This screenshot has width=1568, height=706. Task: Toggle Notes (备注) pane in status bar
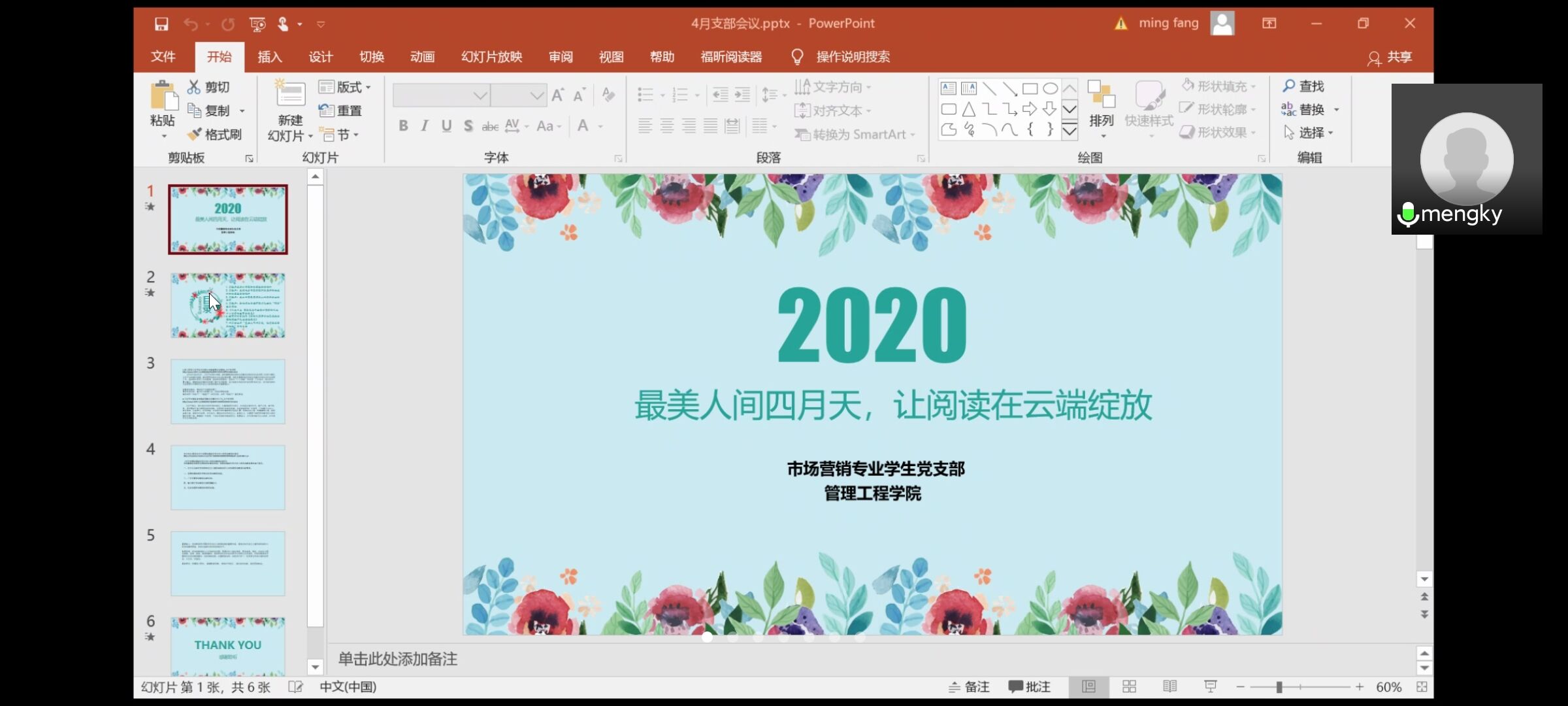point(969,686)
